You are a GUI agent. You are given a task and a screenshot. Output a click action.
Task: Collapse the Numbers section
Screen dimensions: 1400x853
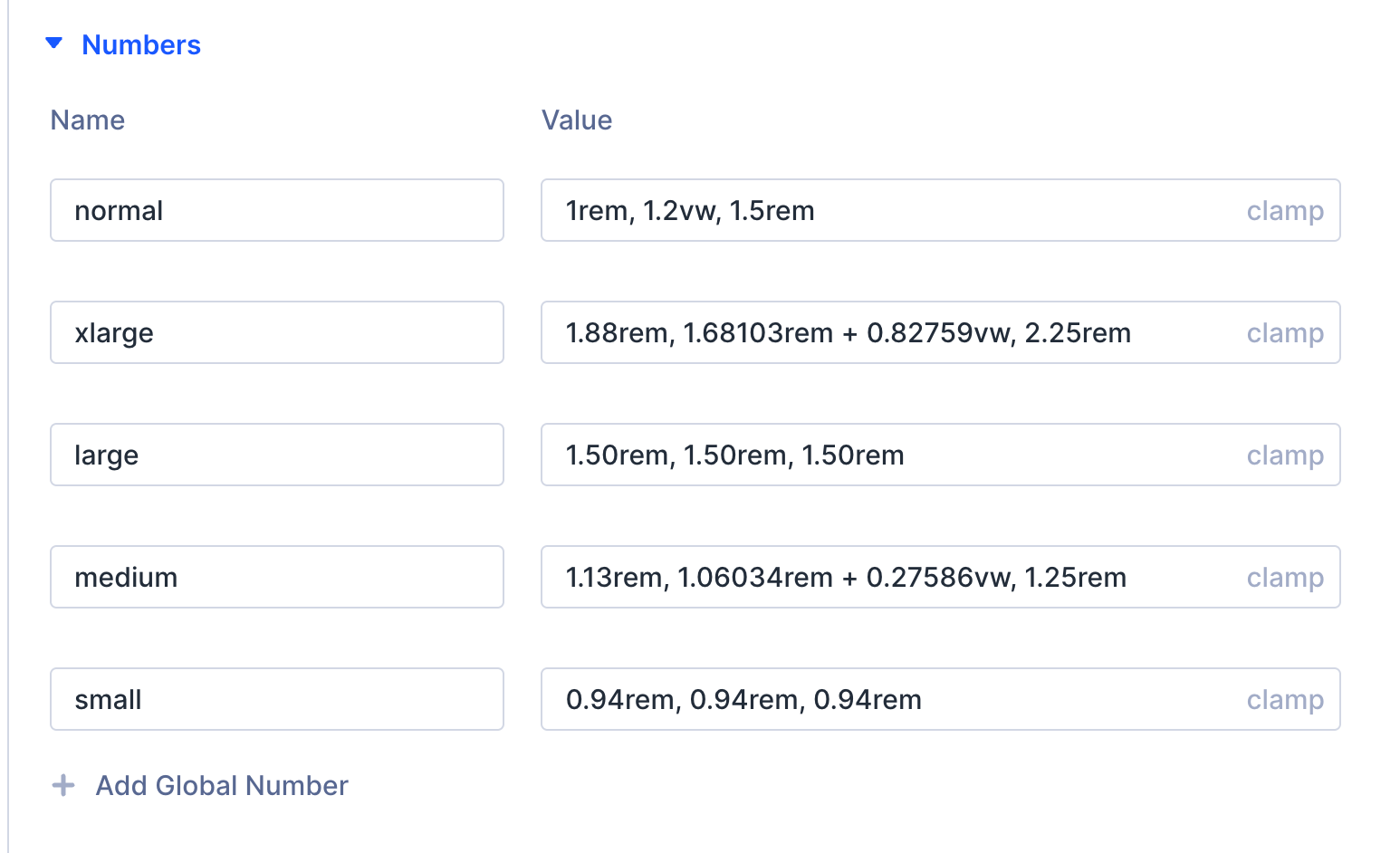point(53,43)
